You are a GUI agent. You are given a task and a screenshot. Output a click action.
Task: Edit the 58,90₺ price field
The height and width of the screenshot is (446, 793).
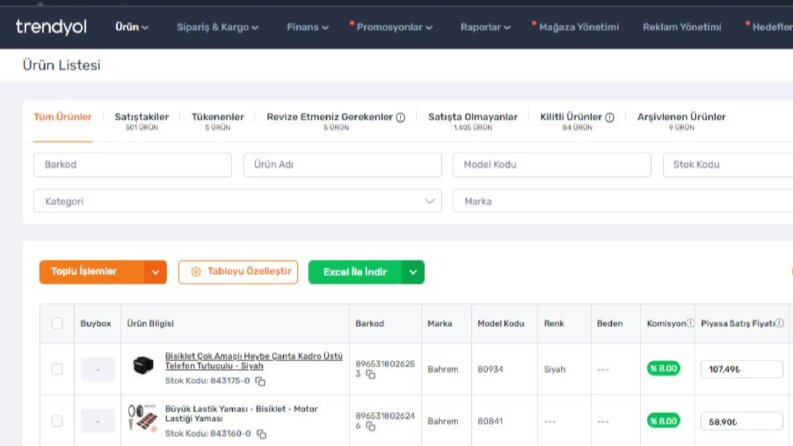point(741,421)
